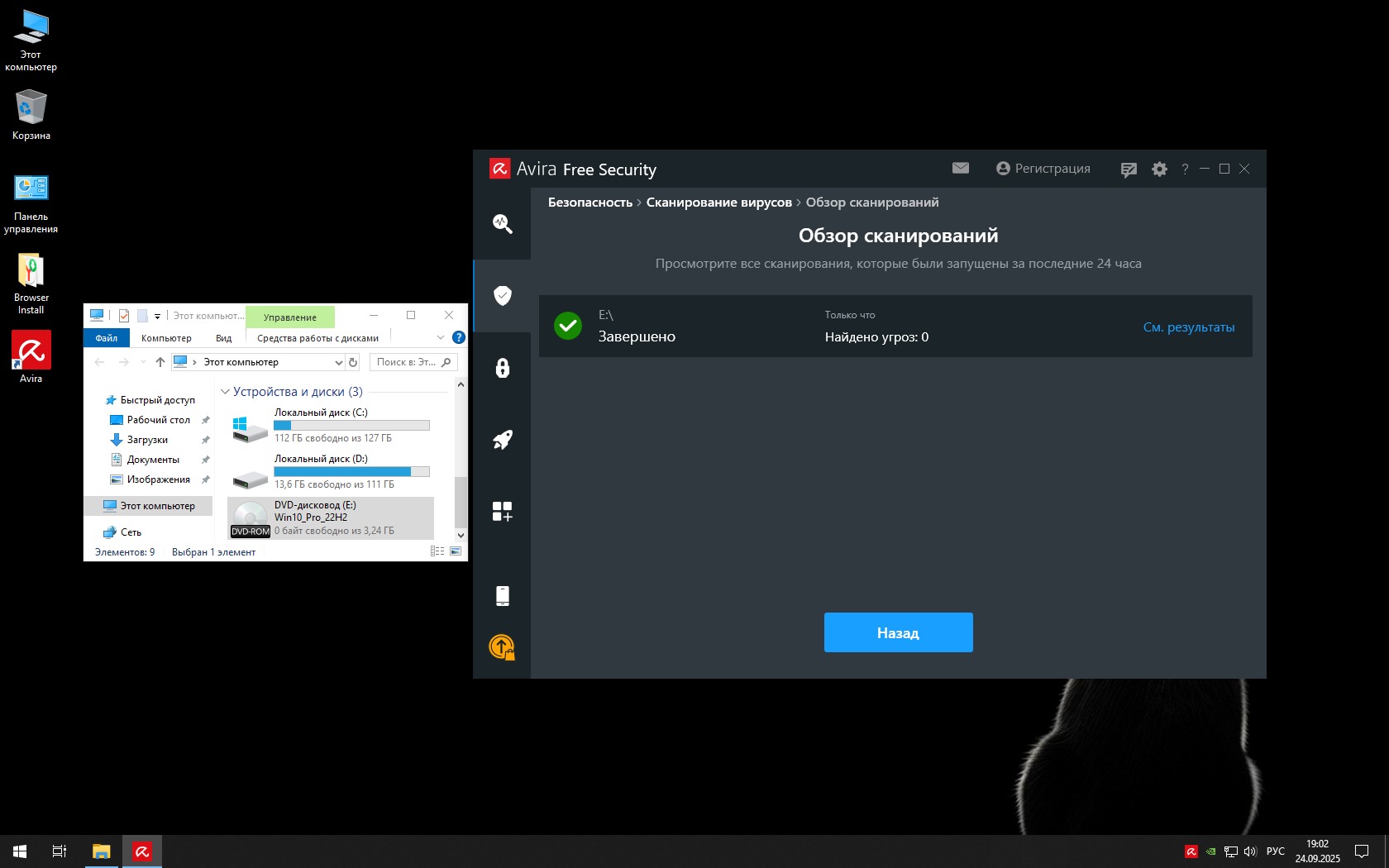This screenshot has width=1389, height=868.
Task: Open Explorer help question mark icon
Action: 459,337
